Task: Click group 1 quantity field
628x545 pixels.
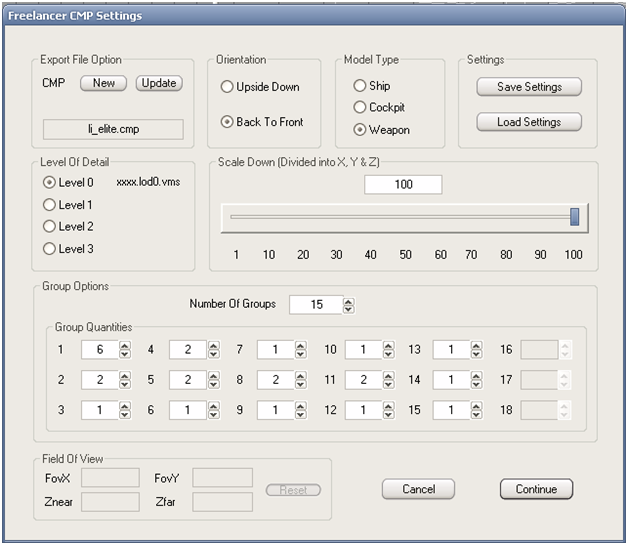Action: point(100,350)
